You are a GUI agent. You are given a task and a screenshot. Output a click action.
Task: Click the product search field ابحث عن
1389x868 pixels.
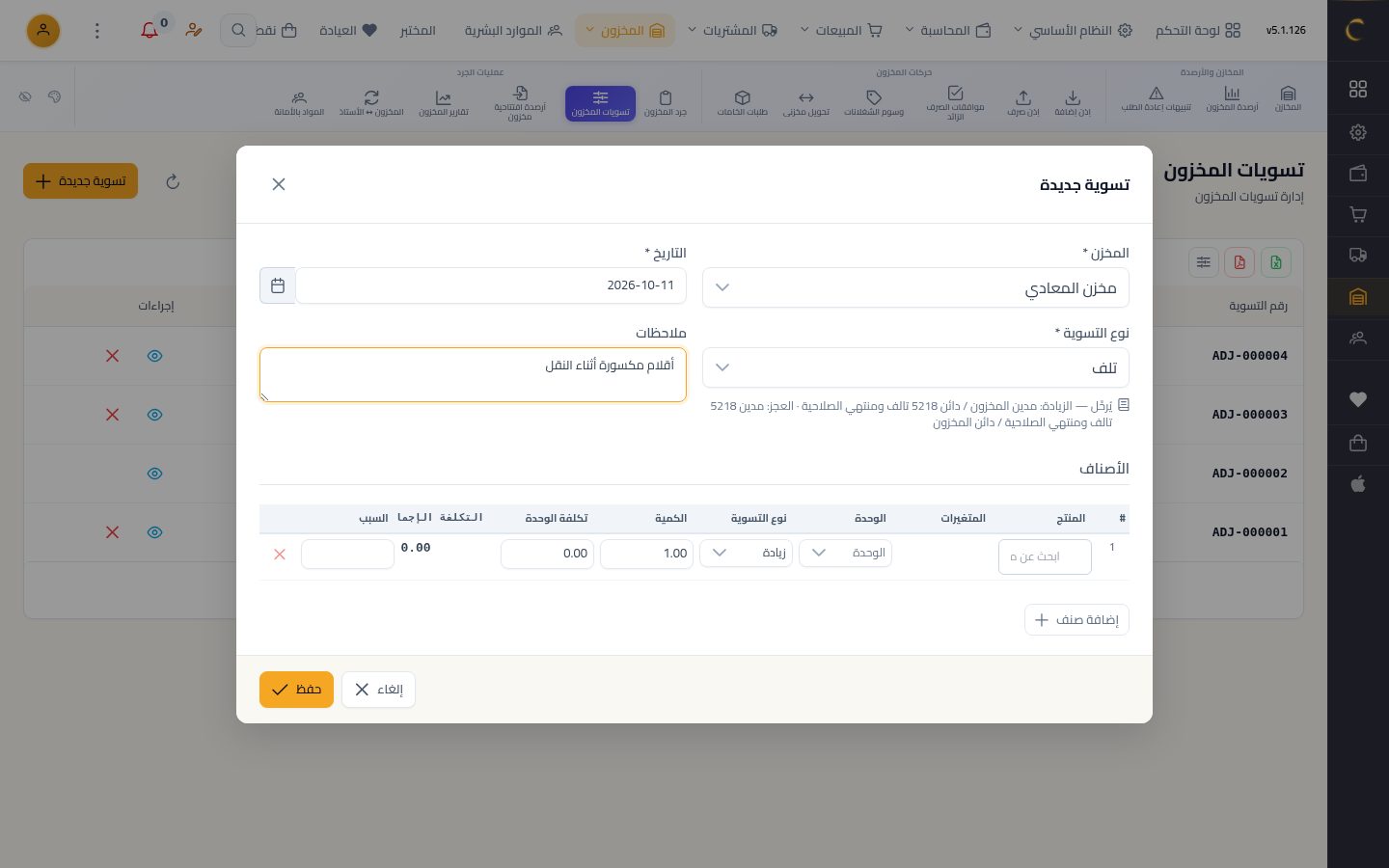point(1045,556)
